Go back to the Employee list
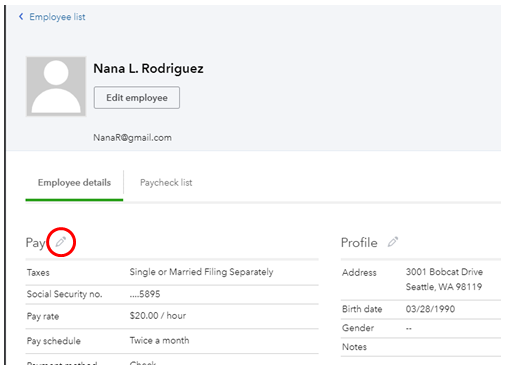The width and height of the screenshot is (518, 377). click(57, 17)
